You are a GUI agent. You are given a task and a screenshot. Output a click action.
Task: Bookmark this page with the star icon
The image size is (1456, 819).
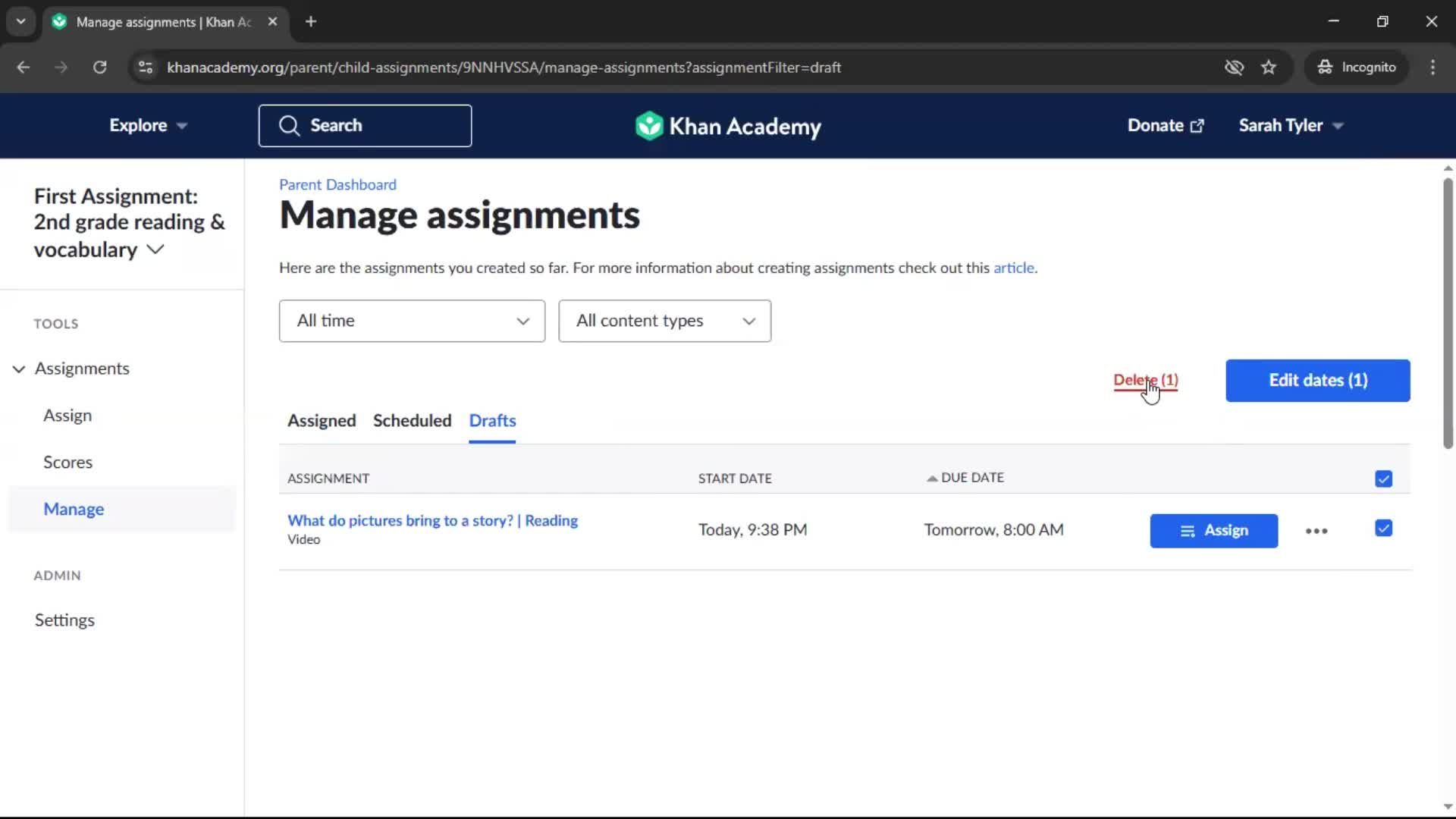click(x=1269, y=67)
